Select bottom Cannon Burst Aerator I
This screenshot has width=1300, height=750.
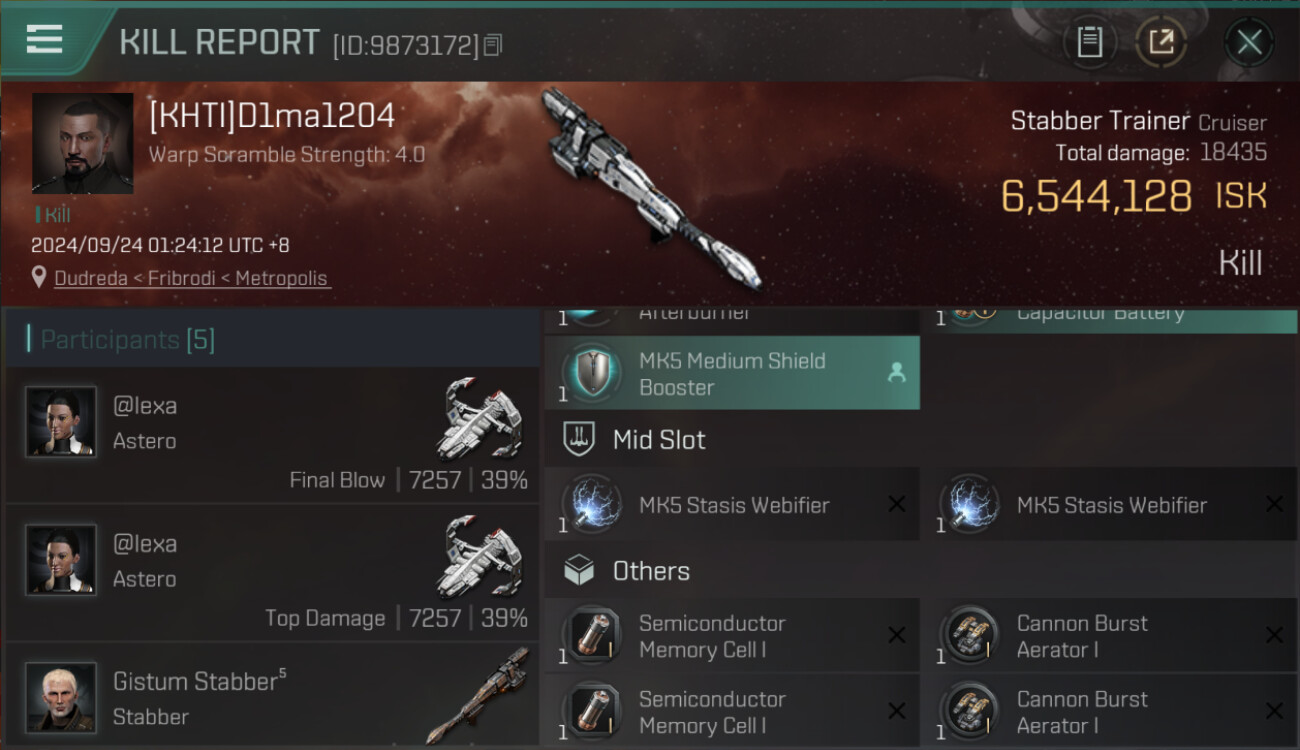[x=1110, y=712]
